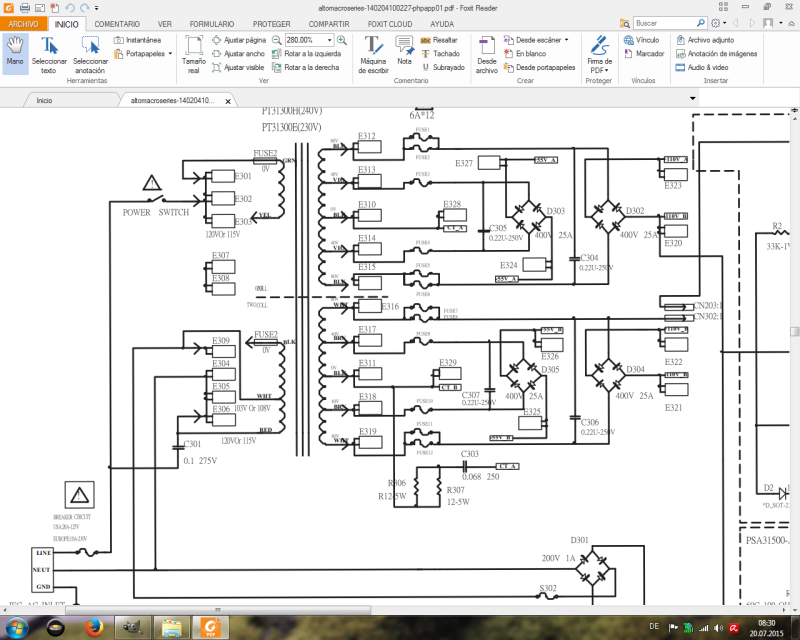Click the zoom percentage field
Screen dimensions: 800x640
[x=305, y=40]
